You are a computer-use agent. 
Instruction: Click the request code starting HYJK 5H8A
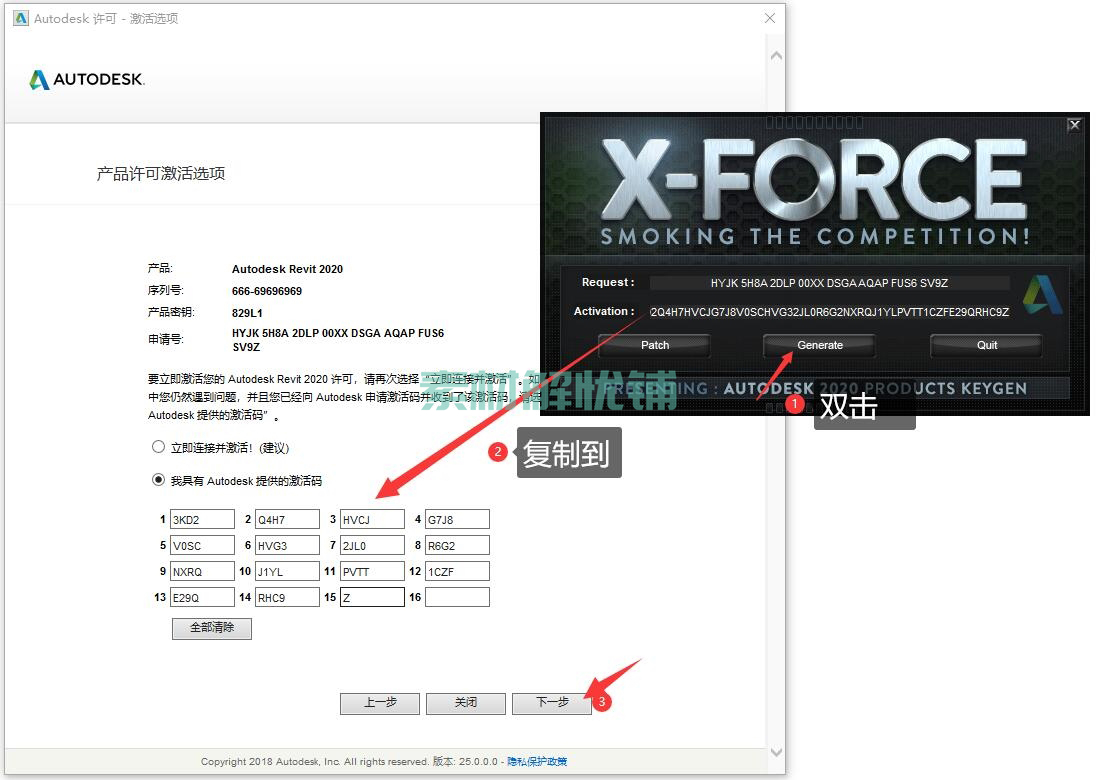coord(338,340)
